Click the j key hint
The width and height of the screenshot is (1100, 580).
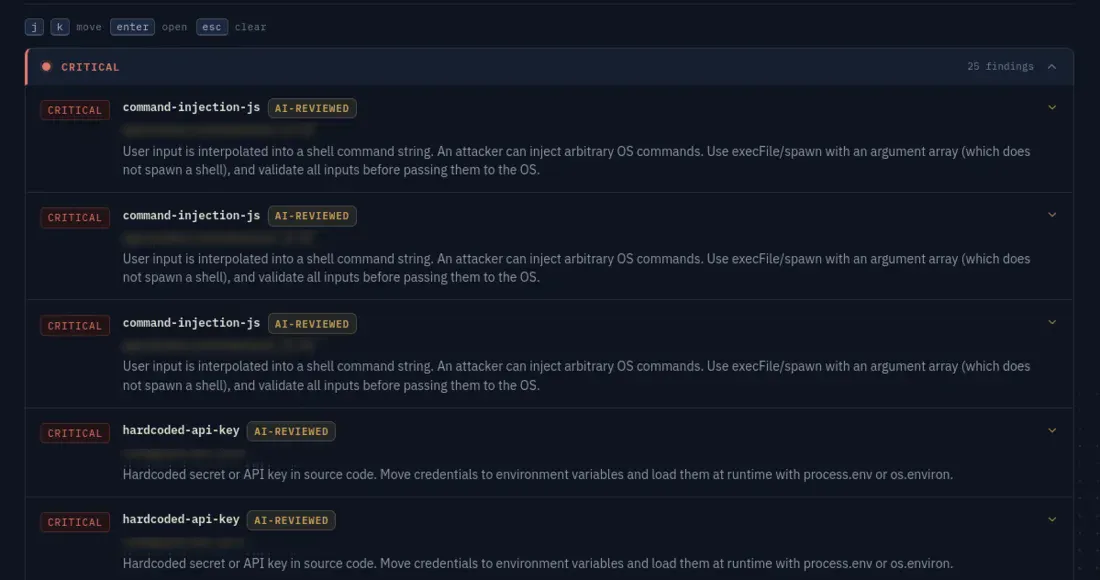click(34, 27)
